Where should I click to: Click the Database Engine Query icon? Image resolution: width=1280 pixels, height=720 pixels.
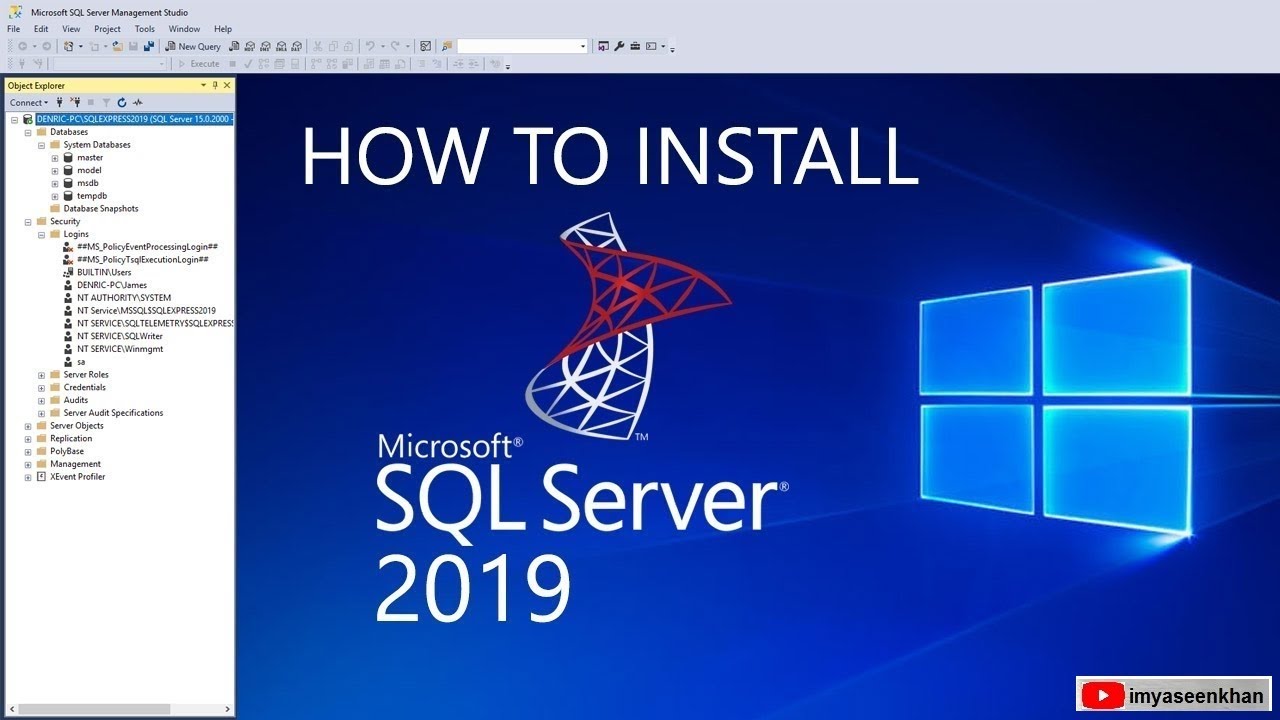point(234,46)
